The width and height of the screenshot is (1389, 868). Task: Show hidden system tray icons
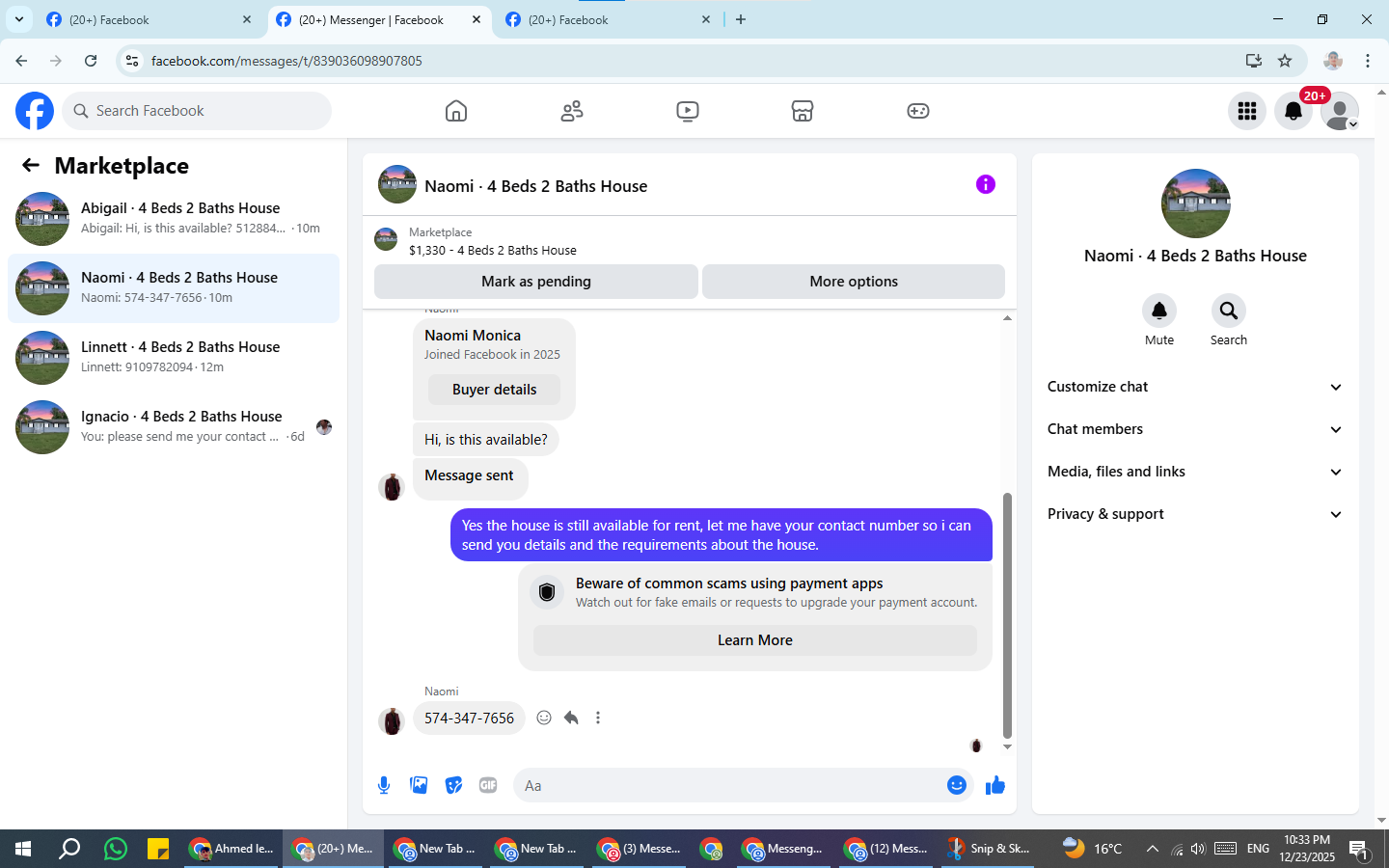click(1152, 849)
